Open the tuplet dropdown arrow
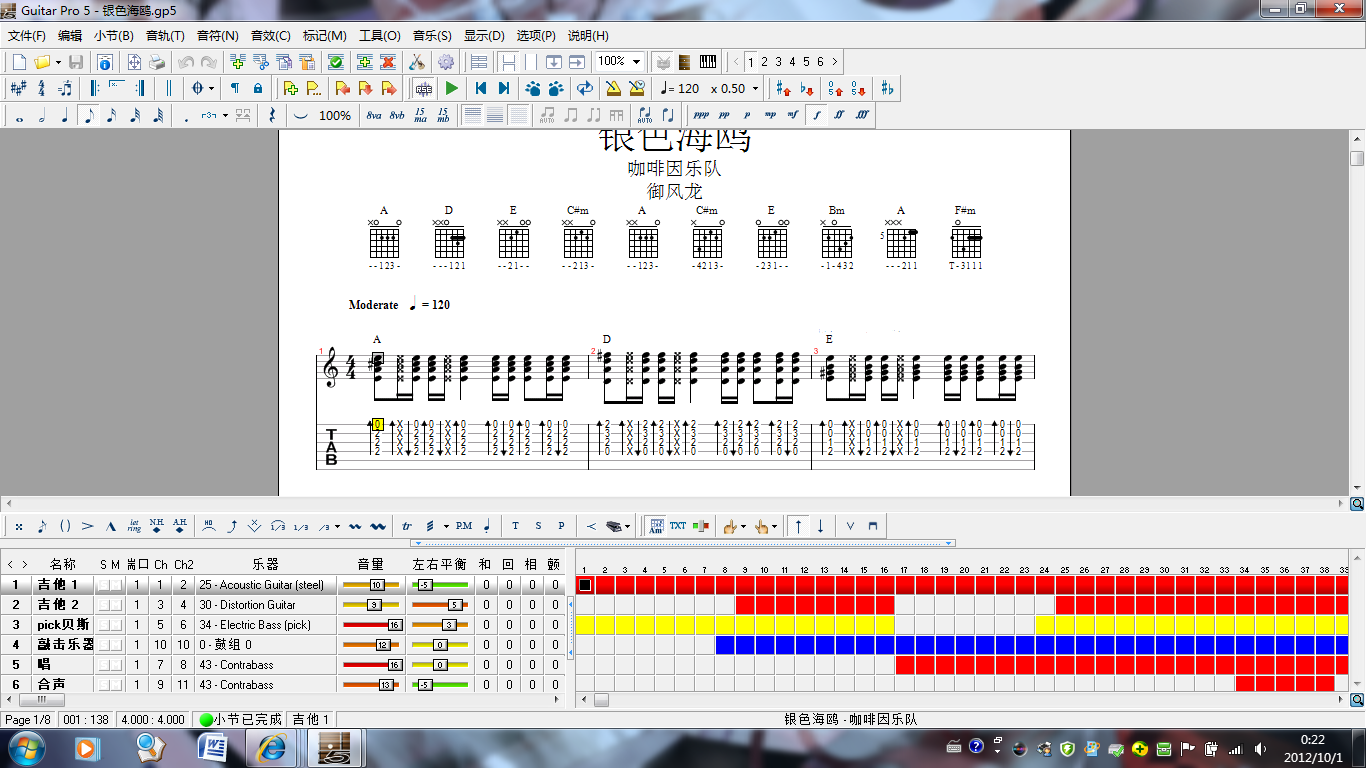Screen dimensions: 1366x768 point(225,115)
